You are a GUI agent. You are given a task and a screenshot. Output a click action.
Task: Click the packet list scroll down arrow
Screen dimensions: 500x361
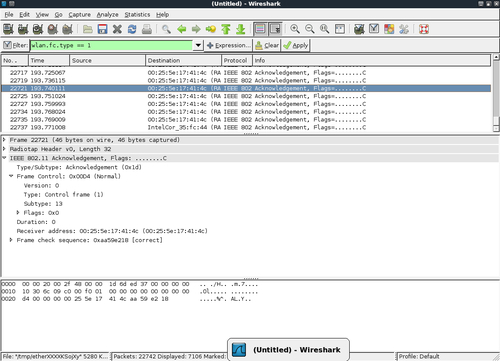(x=496, y=129)
